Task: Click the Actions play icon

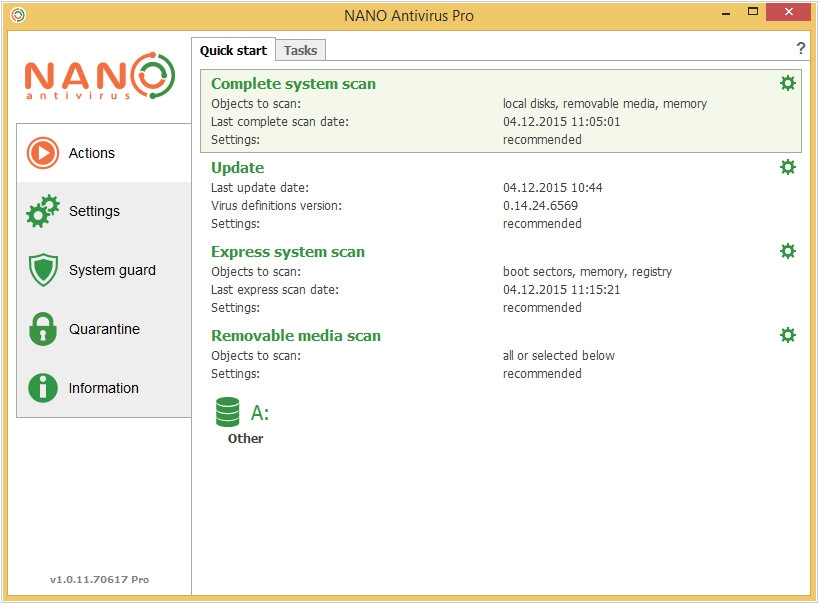Action: (x=43, y=153)
